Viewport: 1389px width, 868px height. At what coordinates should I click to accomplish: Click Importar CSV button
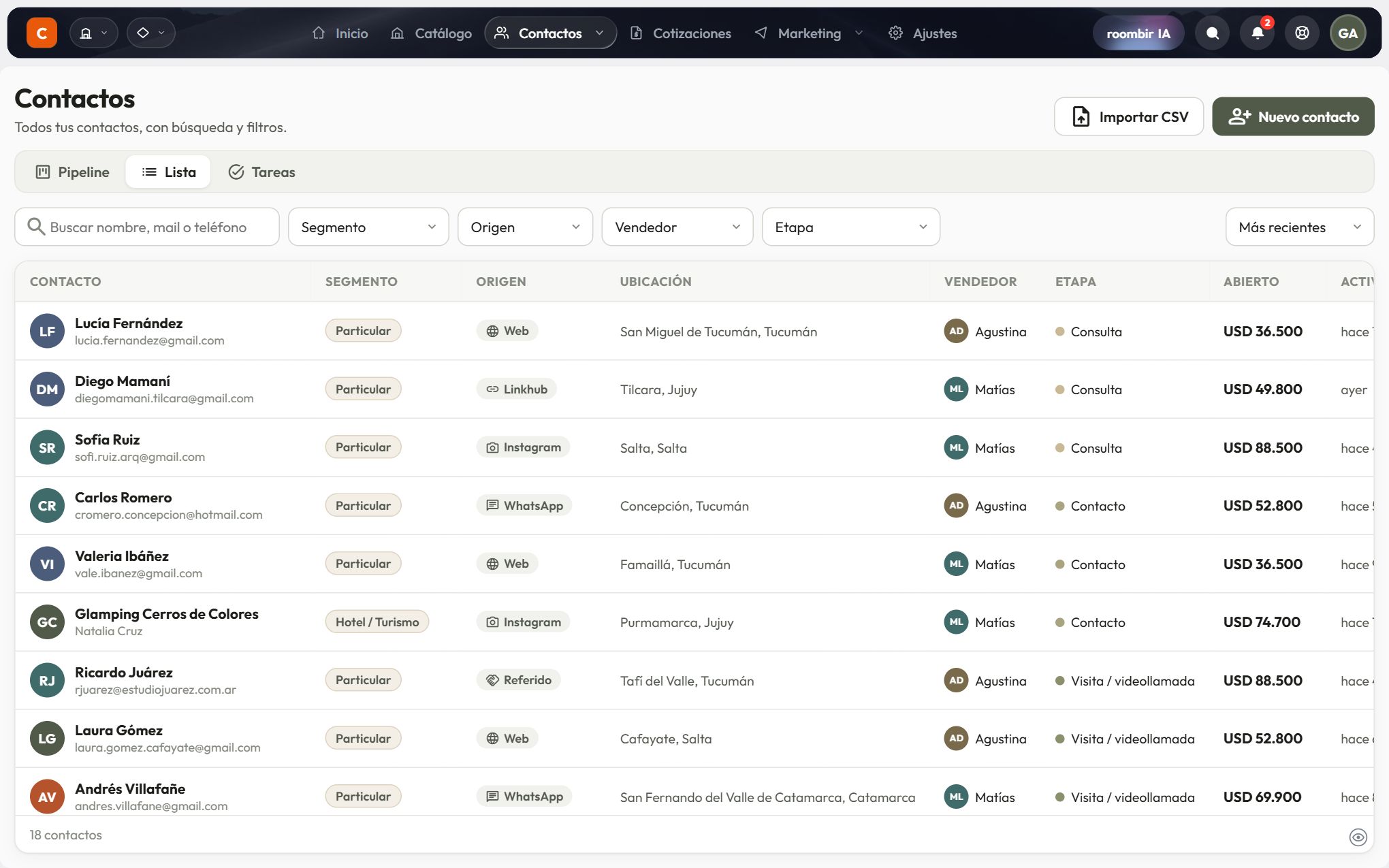point(1129,116)
